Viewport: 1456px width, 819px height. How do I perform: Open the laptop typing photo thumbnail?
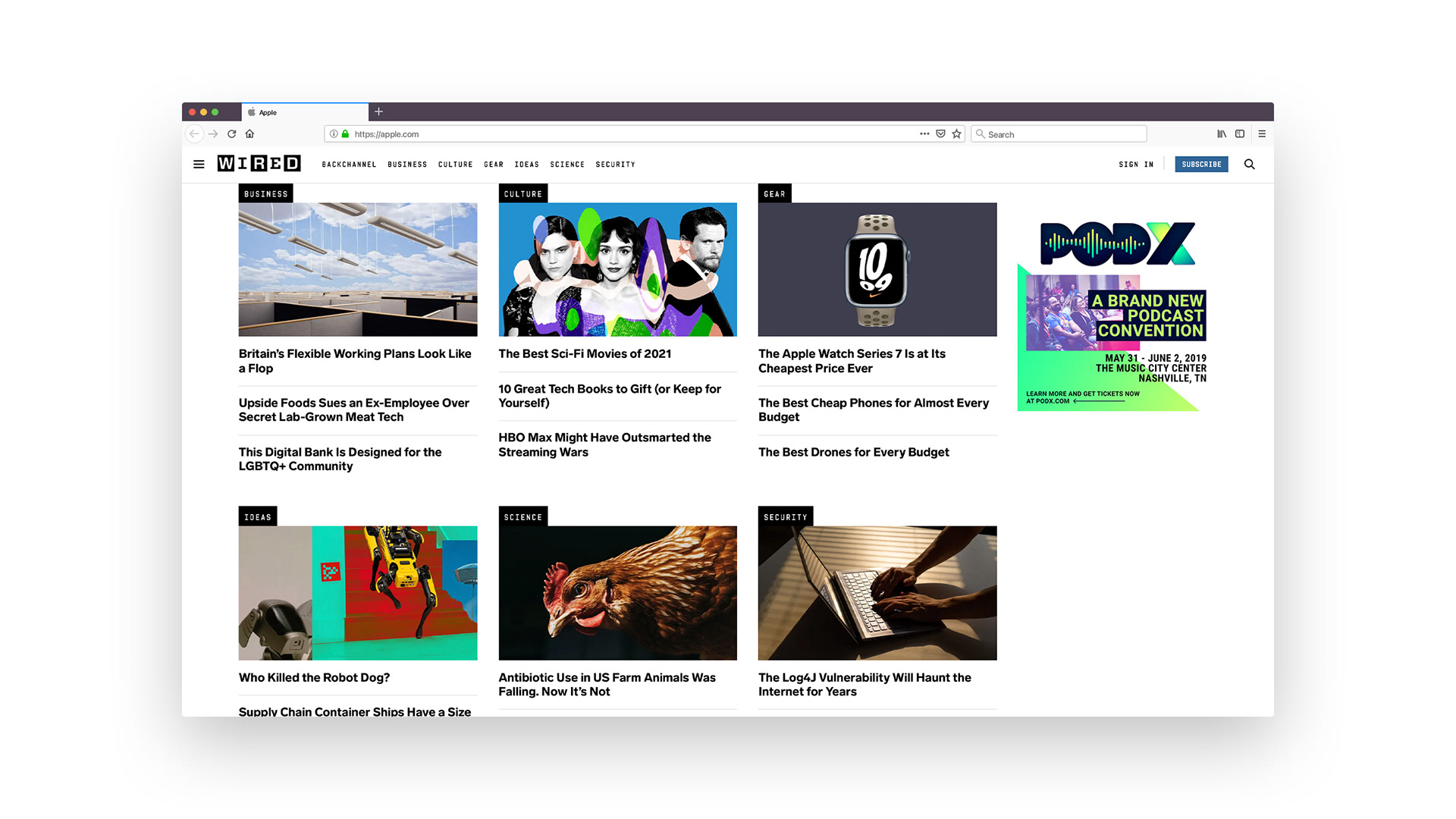(877, 593)
